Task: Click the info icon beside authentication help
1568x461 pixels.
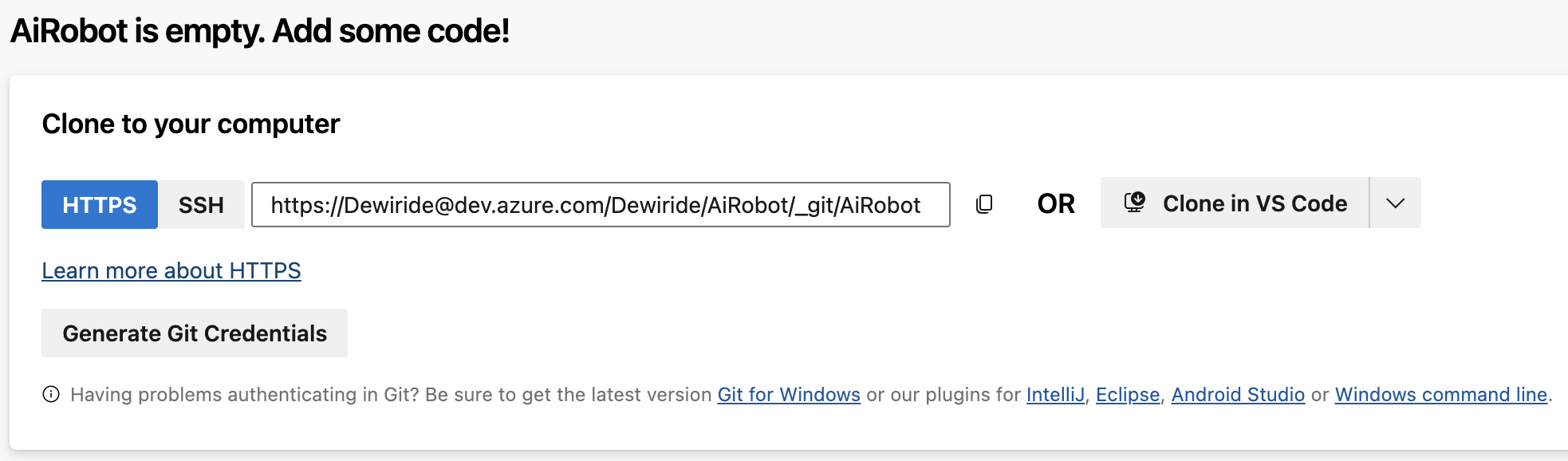Action: tap(51, 395)
